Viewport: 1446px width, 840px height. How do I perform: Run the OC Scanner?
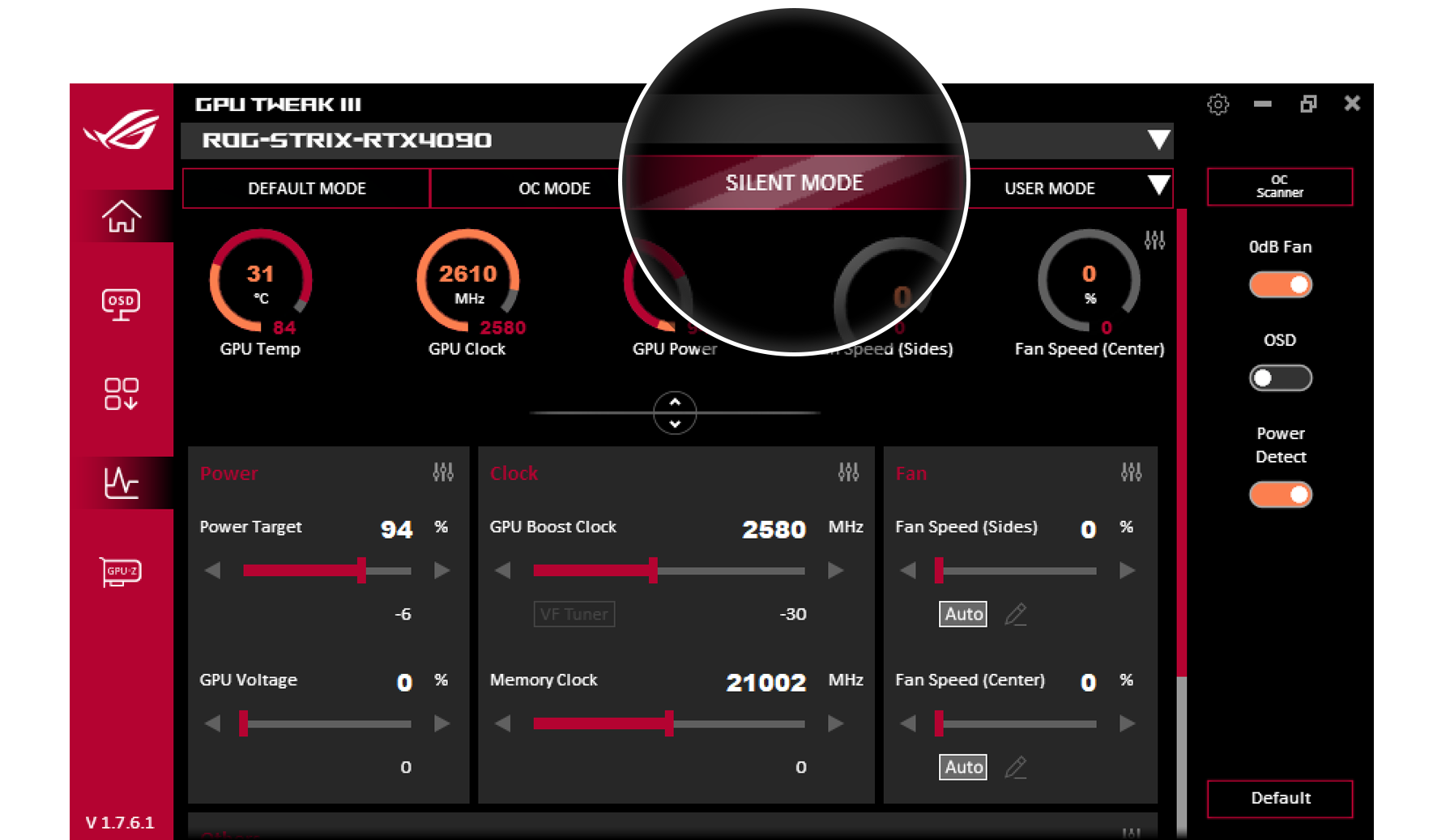tap(1279, 186)
